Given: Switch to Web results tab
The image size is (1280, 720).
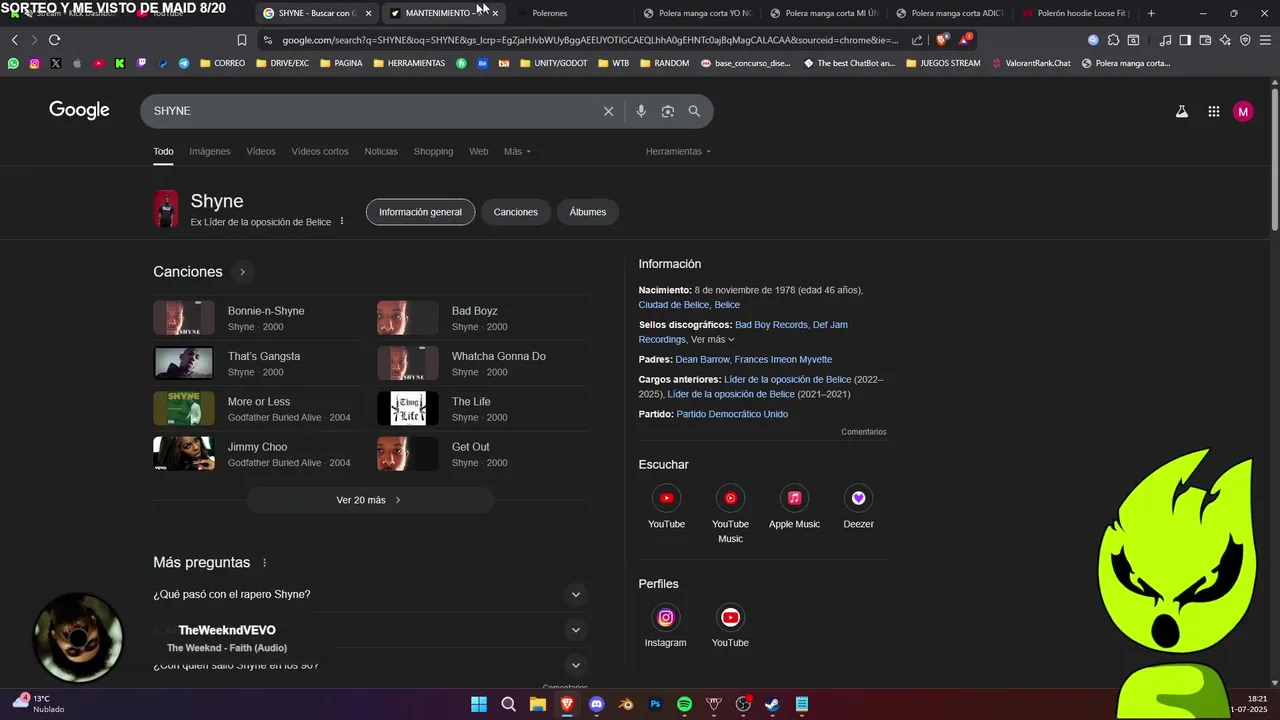Looking at the screenshot, I should pyautogui.click(x=479, y=152).
